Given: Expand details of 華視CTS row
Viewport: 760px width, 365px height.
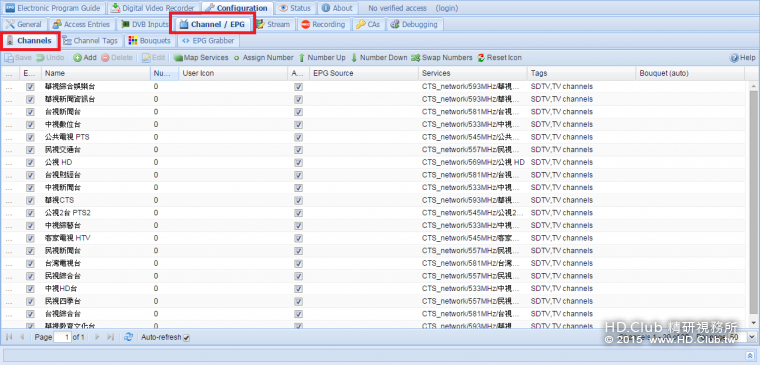Looking at the screenshot, I should (x=9, y=201).
